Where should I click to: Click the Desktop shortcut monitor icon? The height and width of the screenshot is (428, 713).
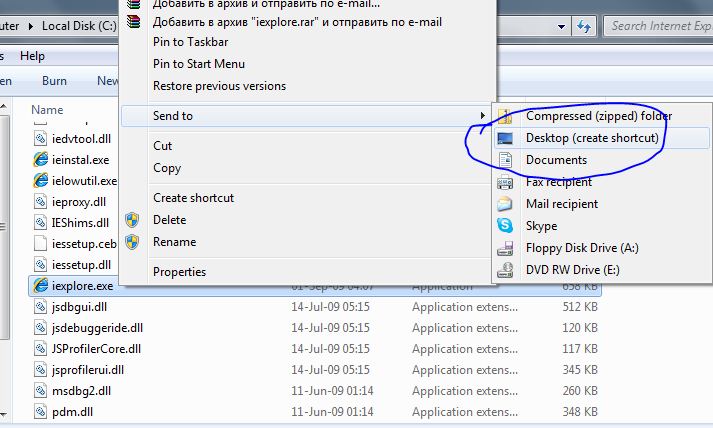pyautogui.click(x=505, y=138)
